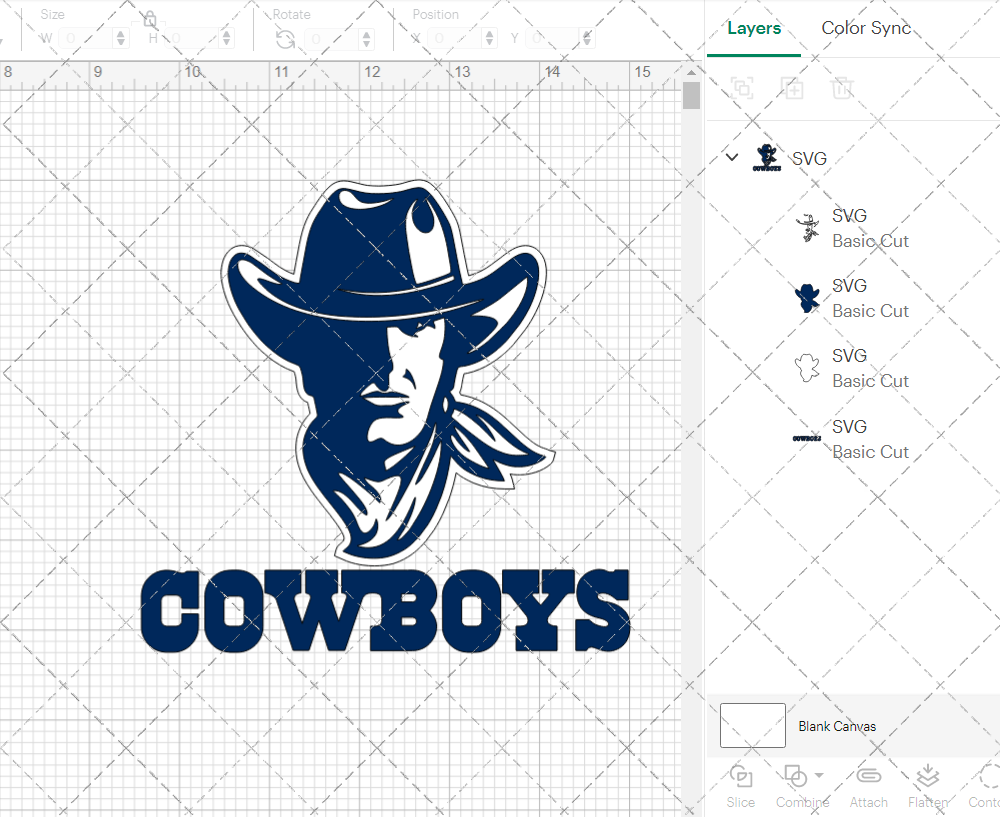Click the canvas vertical scrollbar up arrow
Image resolution: width=1000 pixels, height=817 pixels.
pyautogui.click(x=691, y=73)
